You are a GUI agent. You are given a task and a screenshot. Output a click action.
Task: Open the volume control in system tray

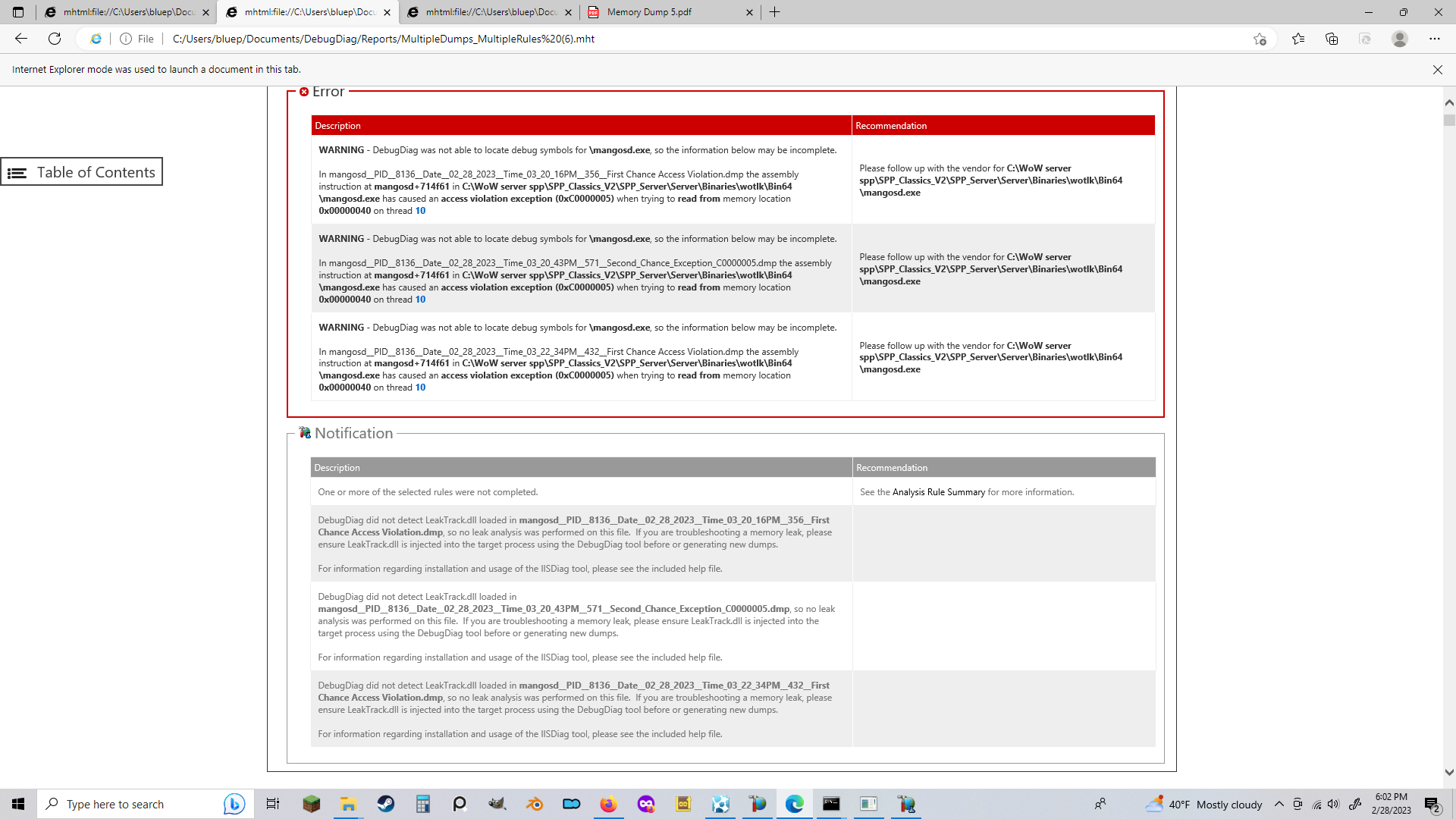[x=1333, y=804]
